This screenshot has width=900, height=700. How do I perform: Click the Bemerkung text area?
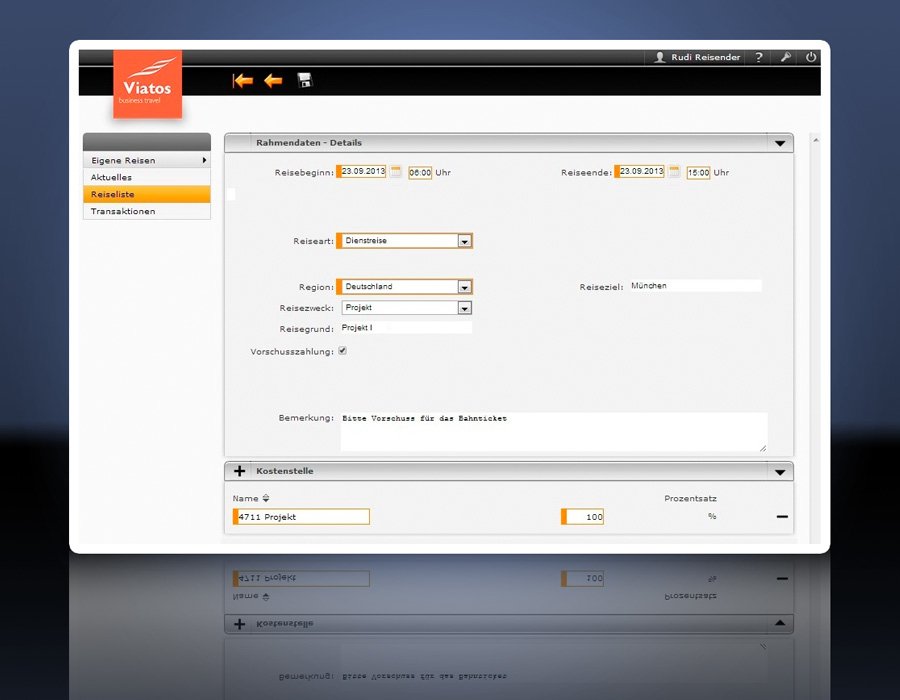pyautogui.click(x=554, y=432)
